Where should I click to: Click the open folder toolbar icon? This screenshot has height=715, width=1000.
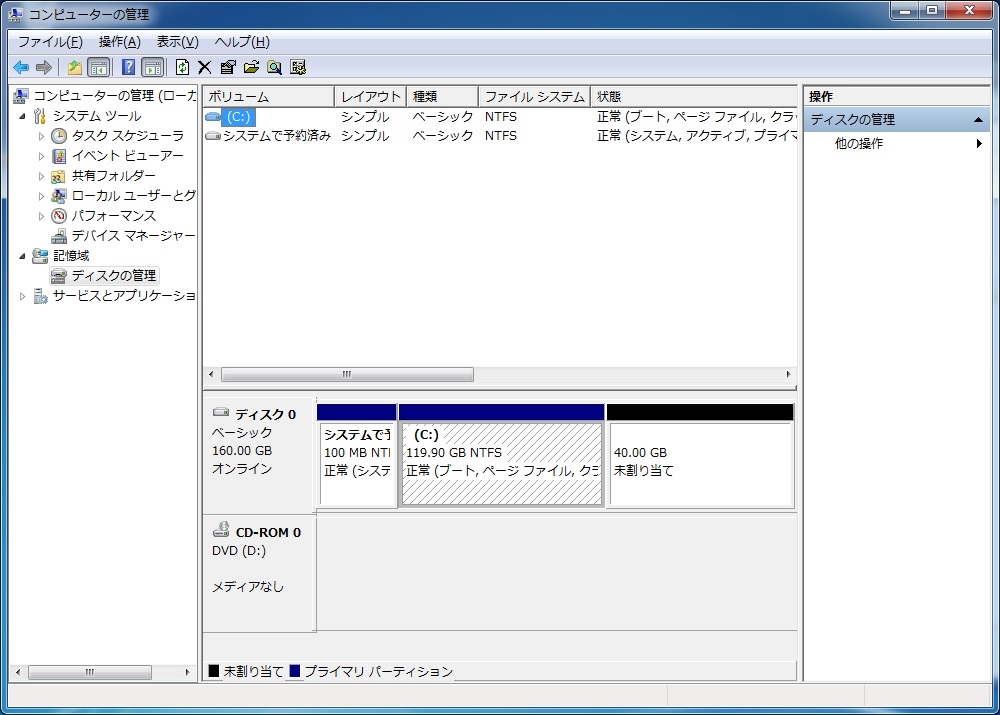251,67
